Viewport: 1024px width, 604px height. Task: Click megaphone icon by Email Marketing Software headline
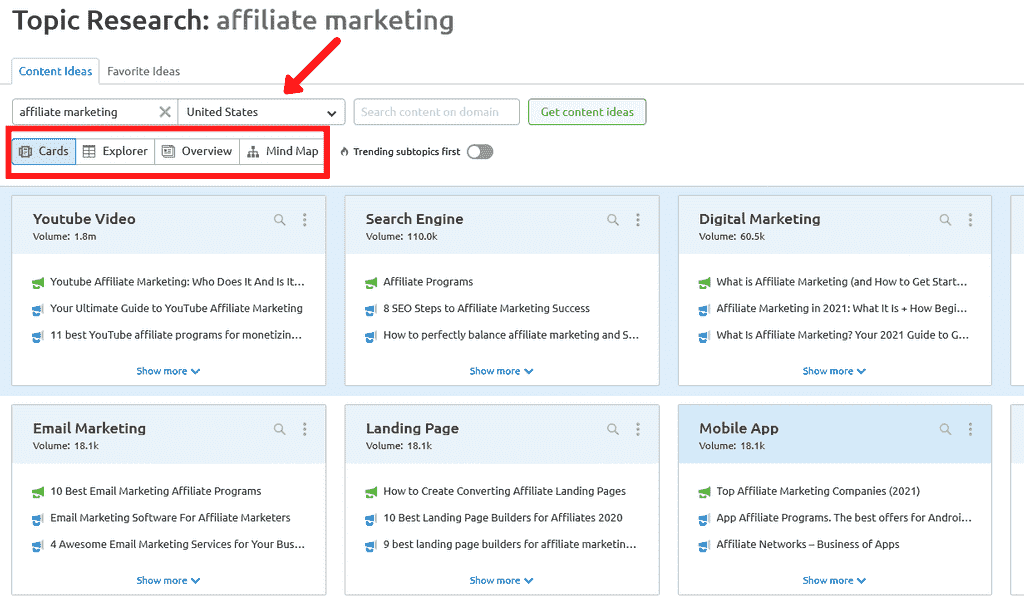[38, 518]
